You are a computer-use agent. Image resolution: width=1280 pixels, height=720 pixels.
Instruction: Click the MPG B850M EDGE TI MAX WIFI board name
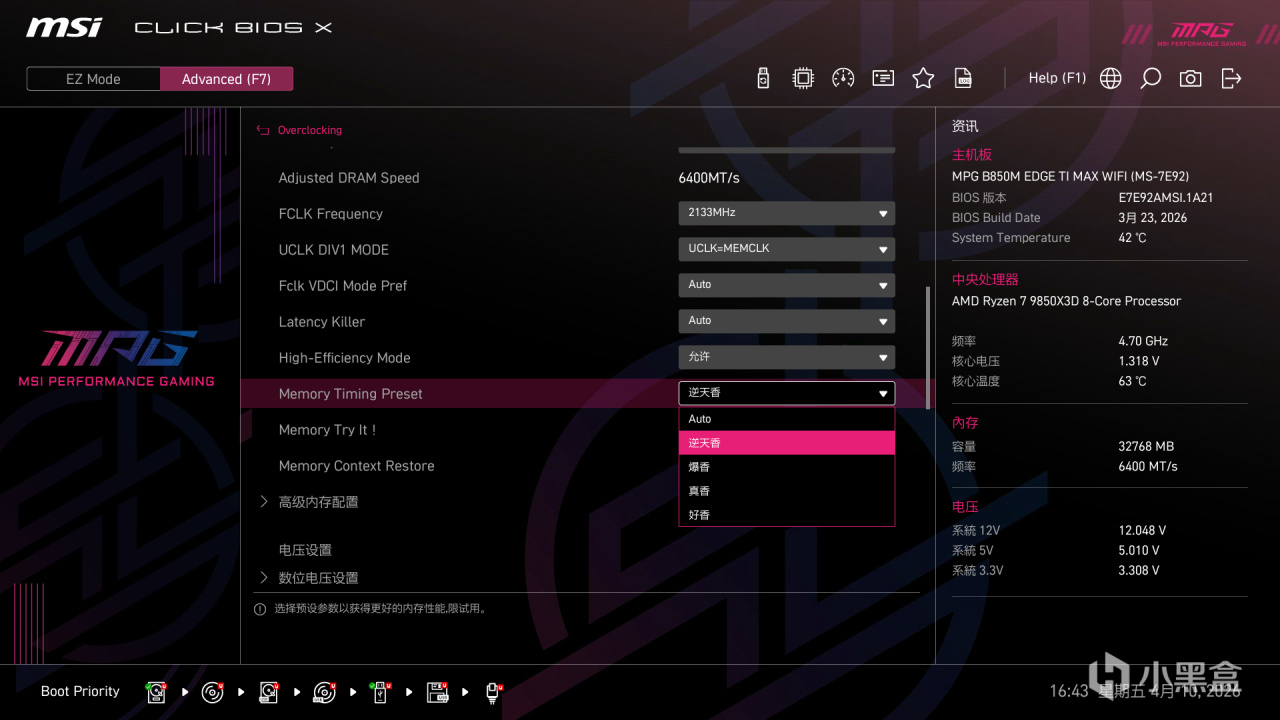[1070, 176]
